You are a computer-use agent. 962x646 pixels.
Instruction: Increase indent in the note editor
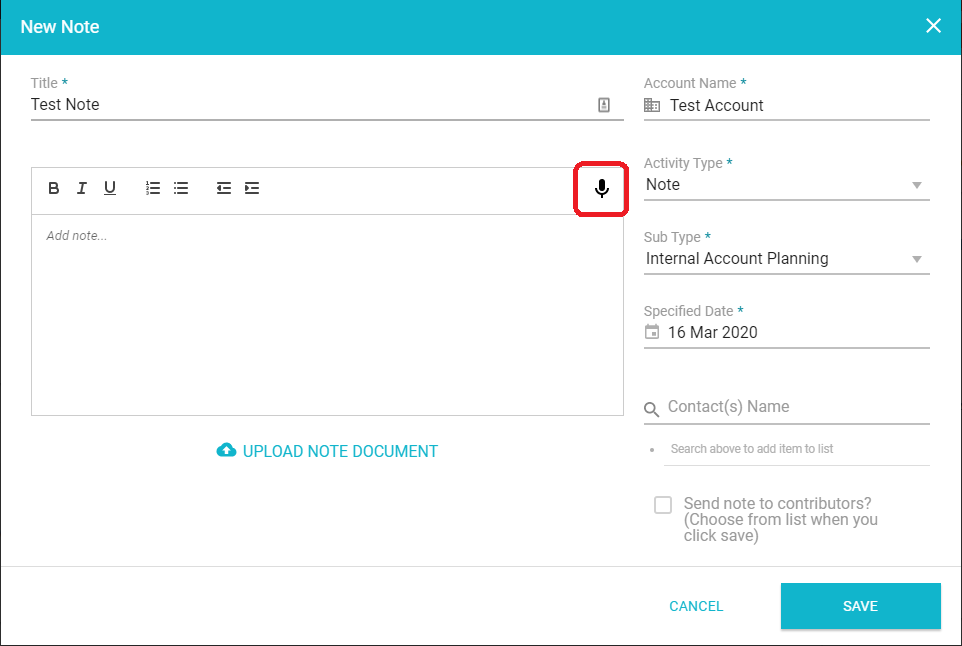click(x=252, y=188)
